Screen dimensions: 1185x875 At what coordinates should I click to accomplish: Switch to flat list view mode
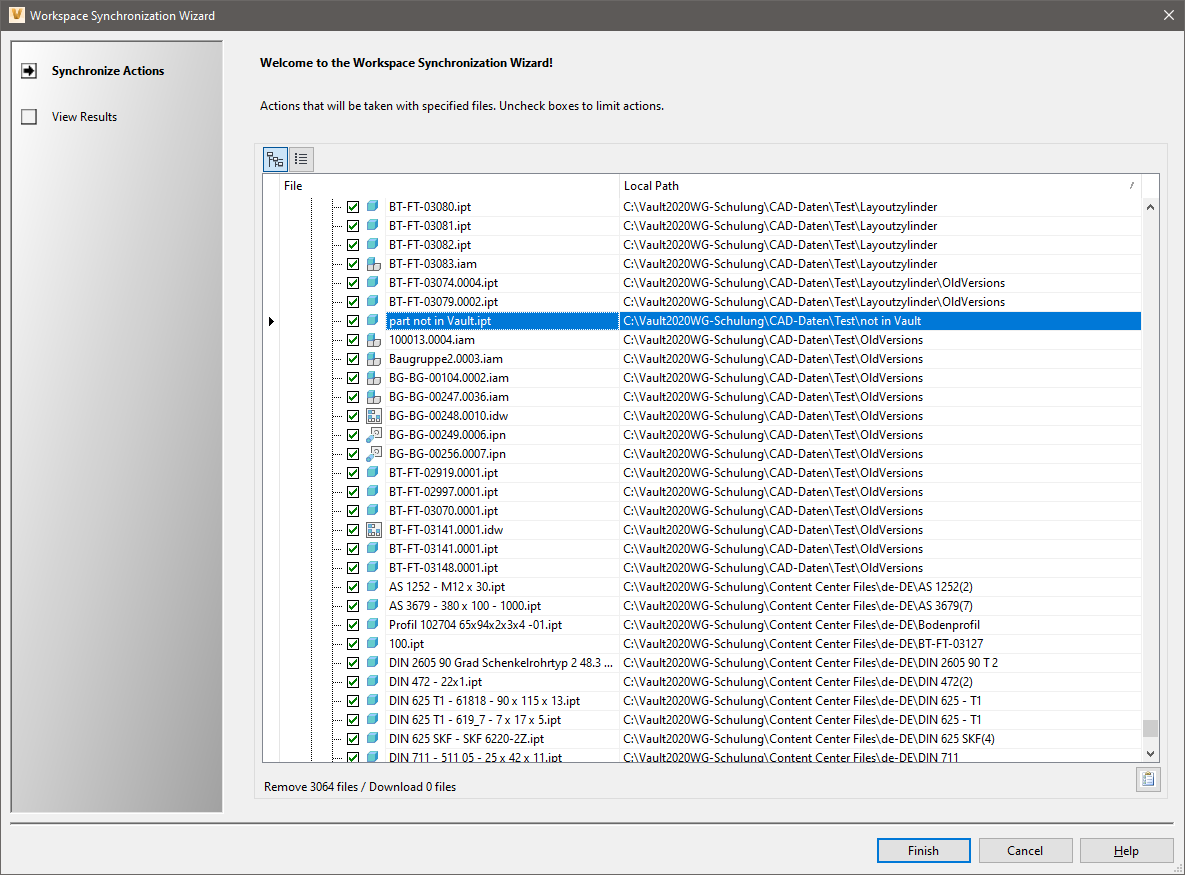pos(301,158)
